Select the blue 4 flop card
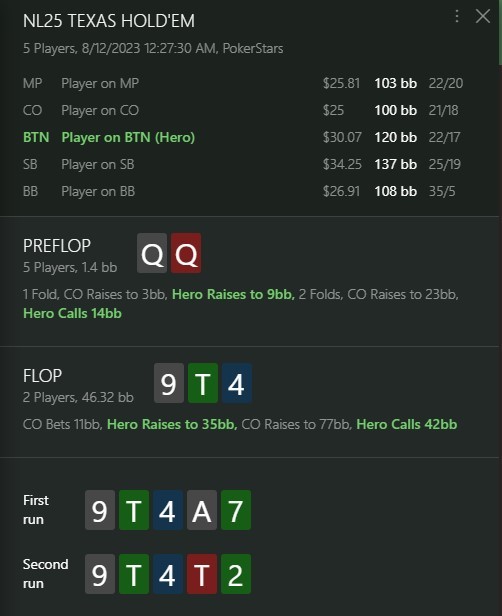Image resolution: width=502 pixels, height=616 pixels. (237, 383)
